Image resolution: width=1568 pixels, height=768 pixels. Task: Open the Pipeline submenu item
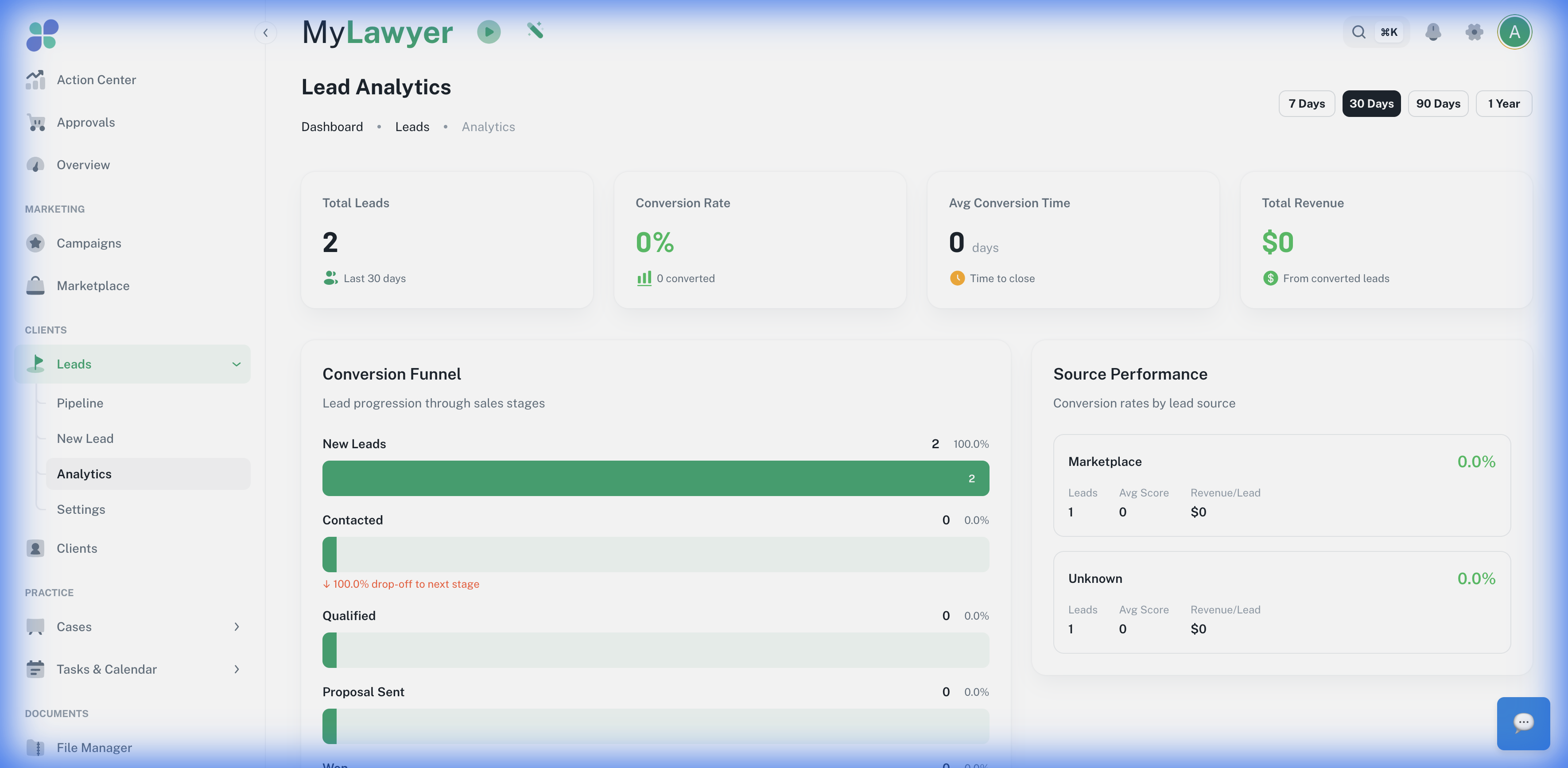click(148, 403)
